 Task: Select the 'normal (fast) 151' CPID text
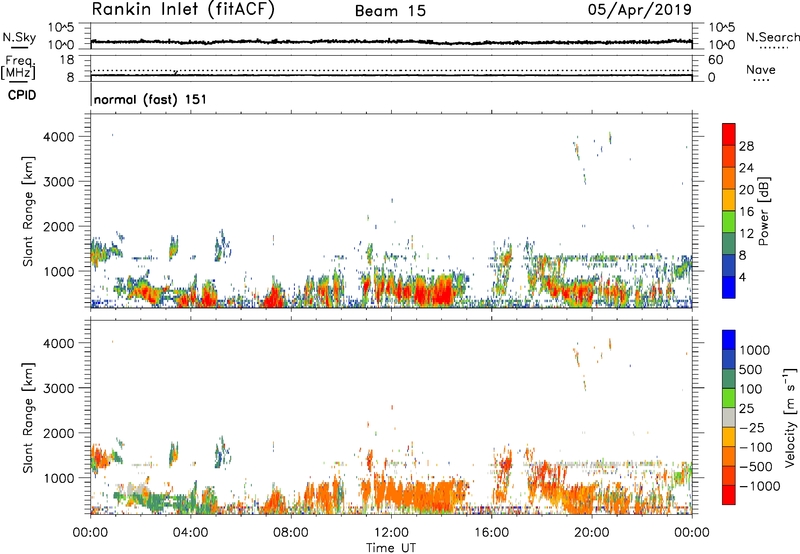tap(151, 99)
